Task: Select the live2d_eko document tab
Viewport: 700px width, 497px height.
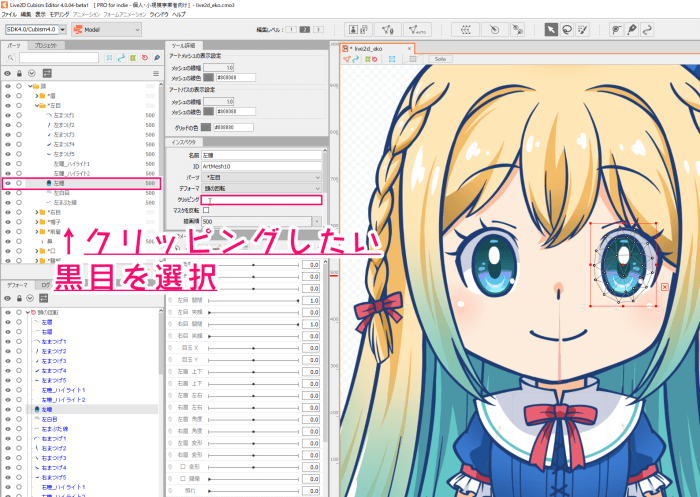Action: 376,48
